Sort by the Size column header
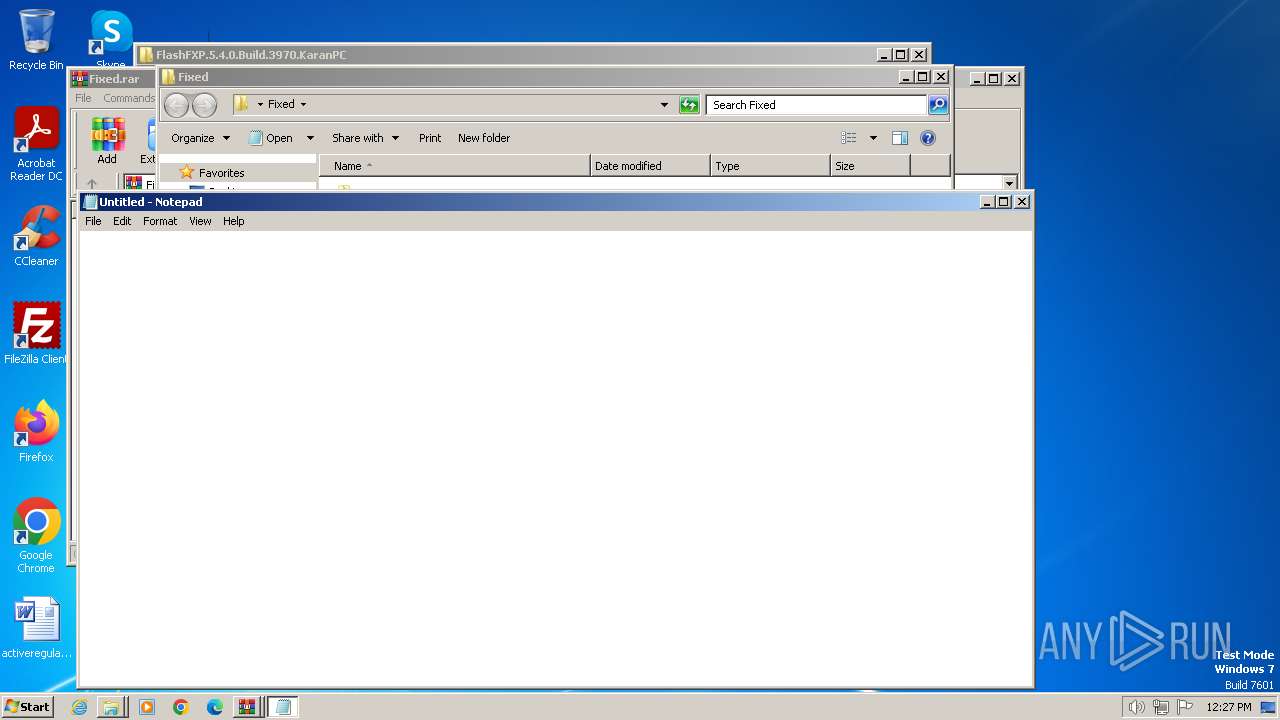Image resolution: width=1280 pixels, height=720 pixels. point(870,166)
